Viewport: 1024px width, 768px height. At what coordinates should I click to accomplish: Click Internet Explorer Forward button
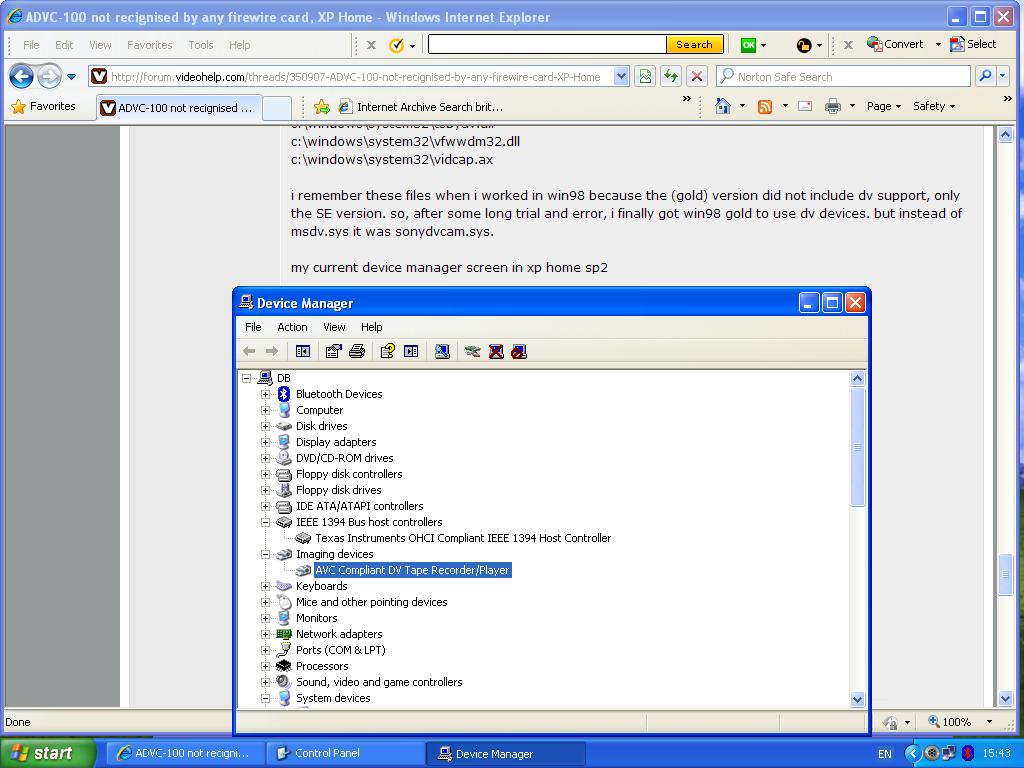coord(49,76)
